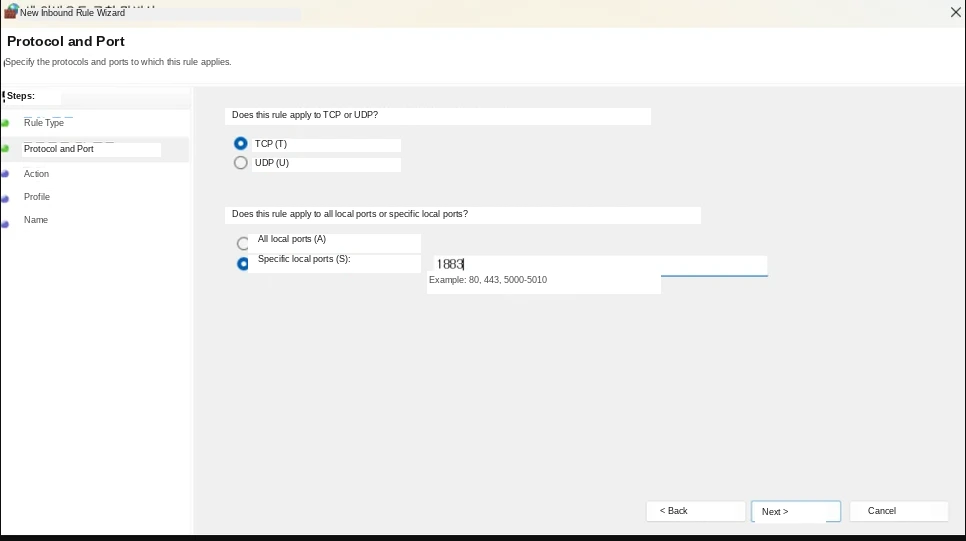966x541 pixels.
Task: Click the green bullet beside Rule Type
Action: point(6,123)
